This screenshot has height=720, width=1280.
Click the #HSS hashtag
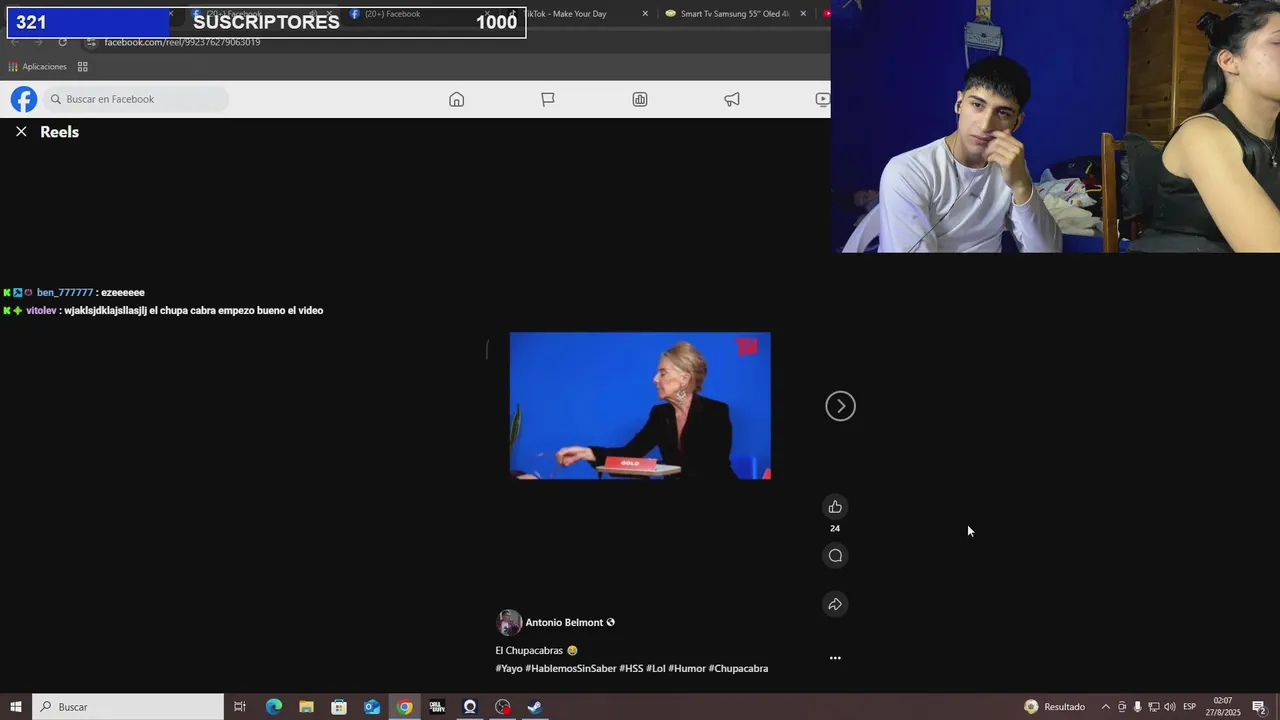[631, 668]
